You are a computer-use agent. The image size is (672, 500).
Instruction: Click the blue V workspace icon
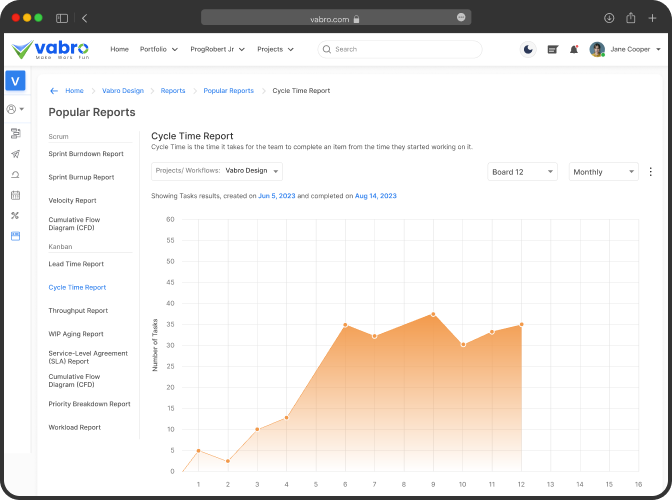click(15, 81)
